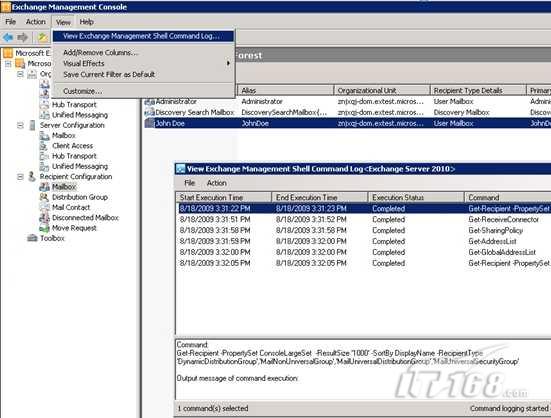Image resolution: width=551 pixels, height=418 pixels.
Task: Click the Microsoft Exchange root node icon
Action: click(x=8, y=53)
